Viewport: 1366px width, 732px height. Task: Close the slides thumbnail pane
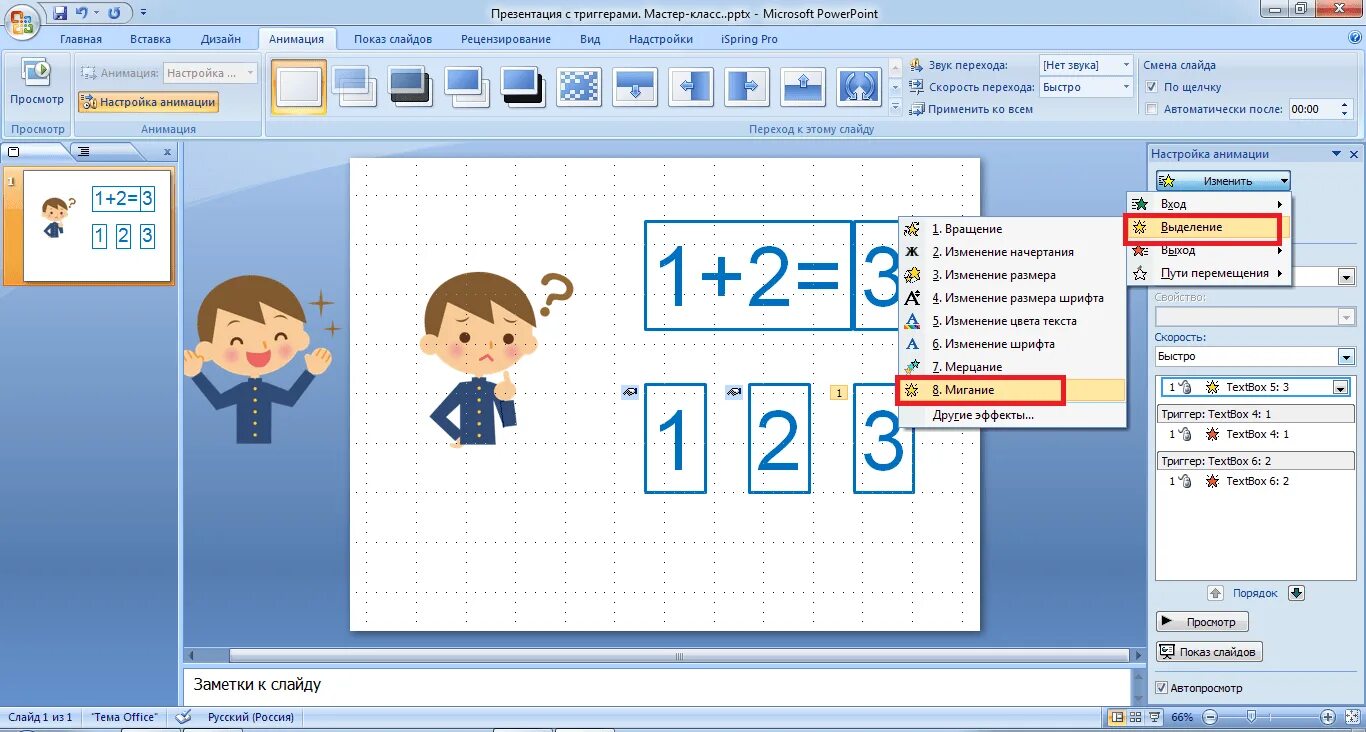[167, 152]
